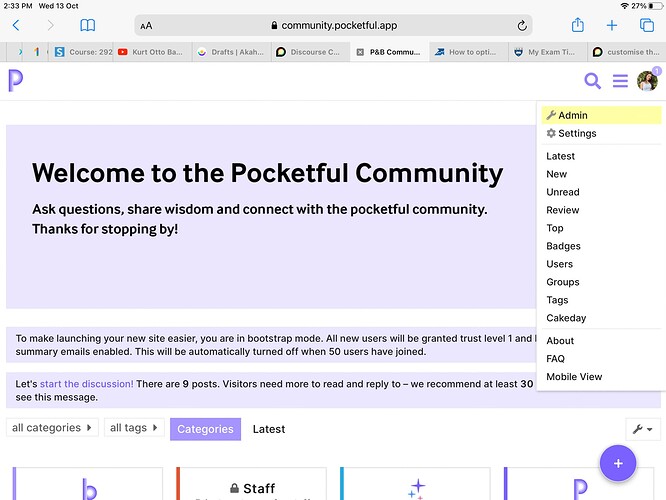Tap Safari's reload page icon

click(x=522, y=26)
